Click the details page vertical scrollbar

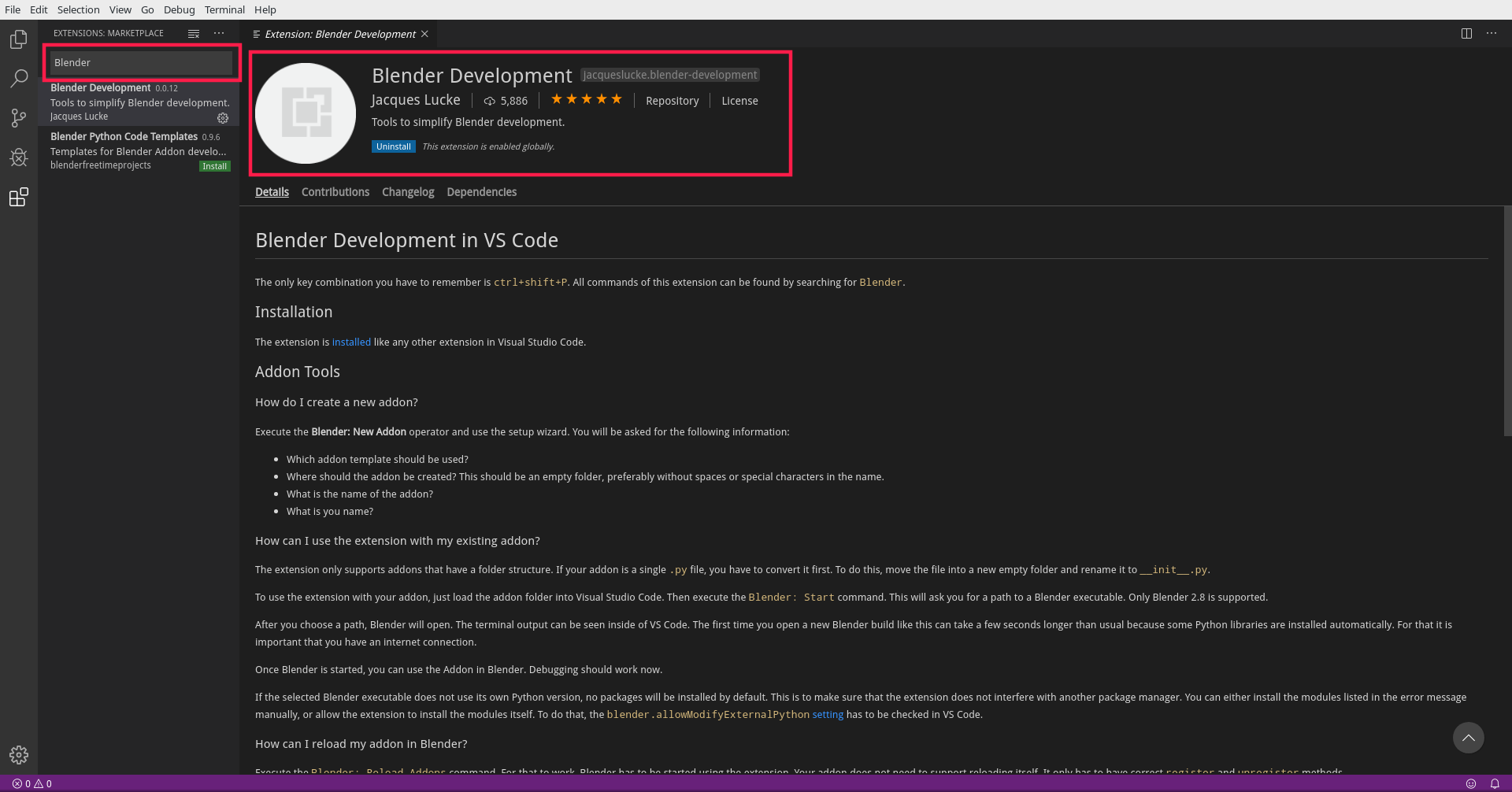click(x=1507, y=321)
